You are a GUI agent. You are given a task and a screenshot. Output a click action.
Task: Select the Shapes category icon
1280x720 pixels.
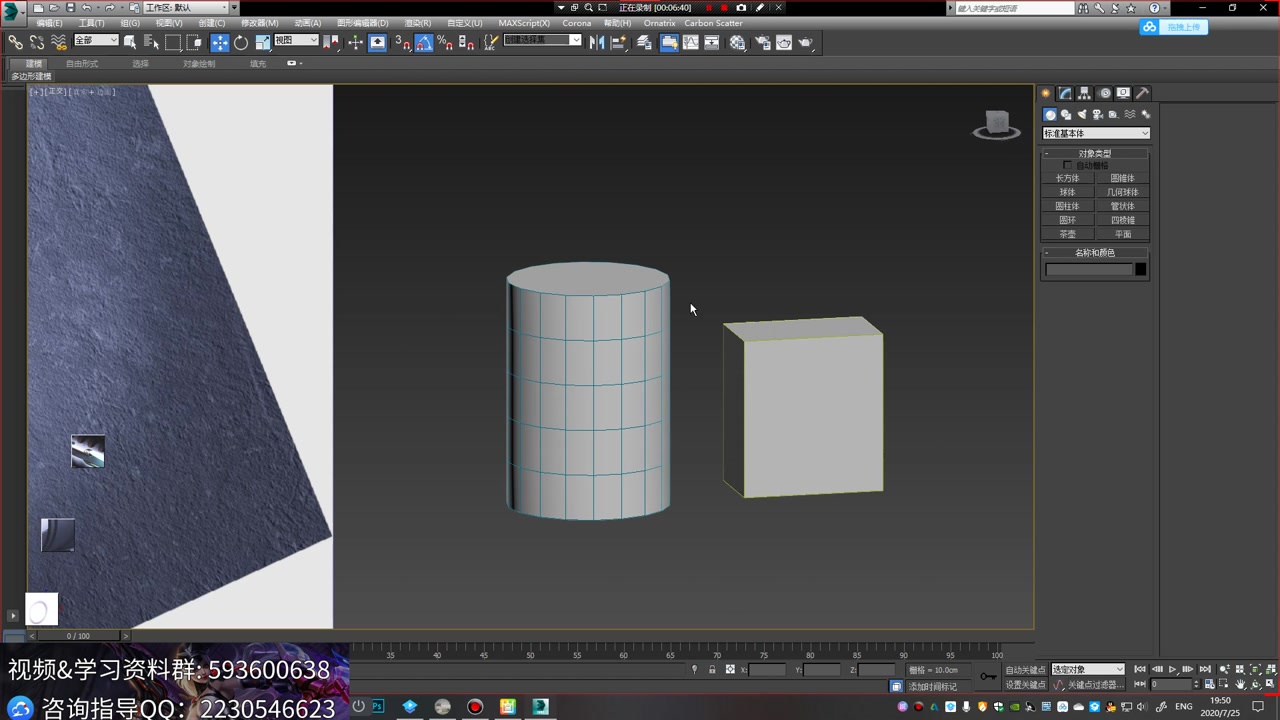tap(1066, 114)
